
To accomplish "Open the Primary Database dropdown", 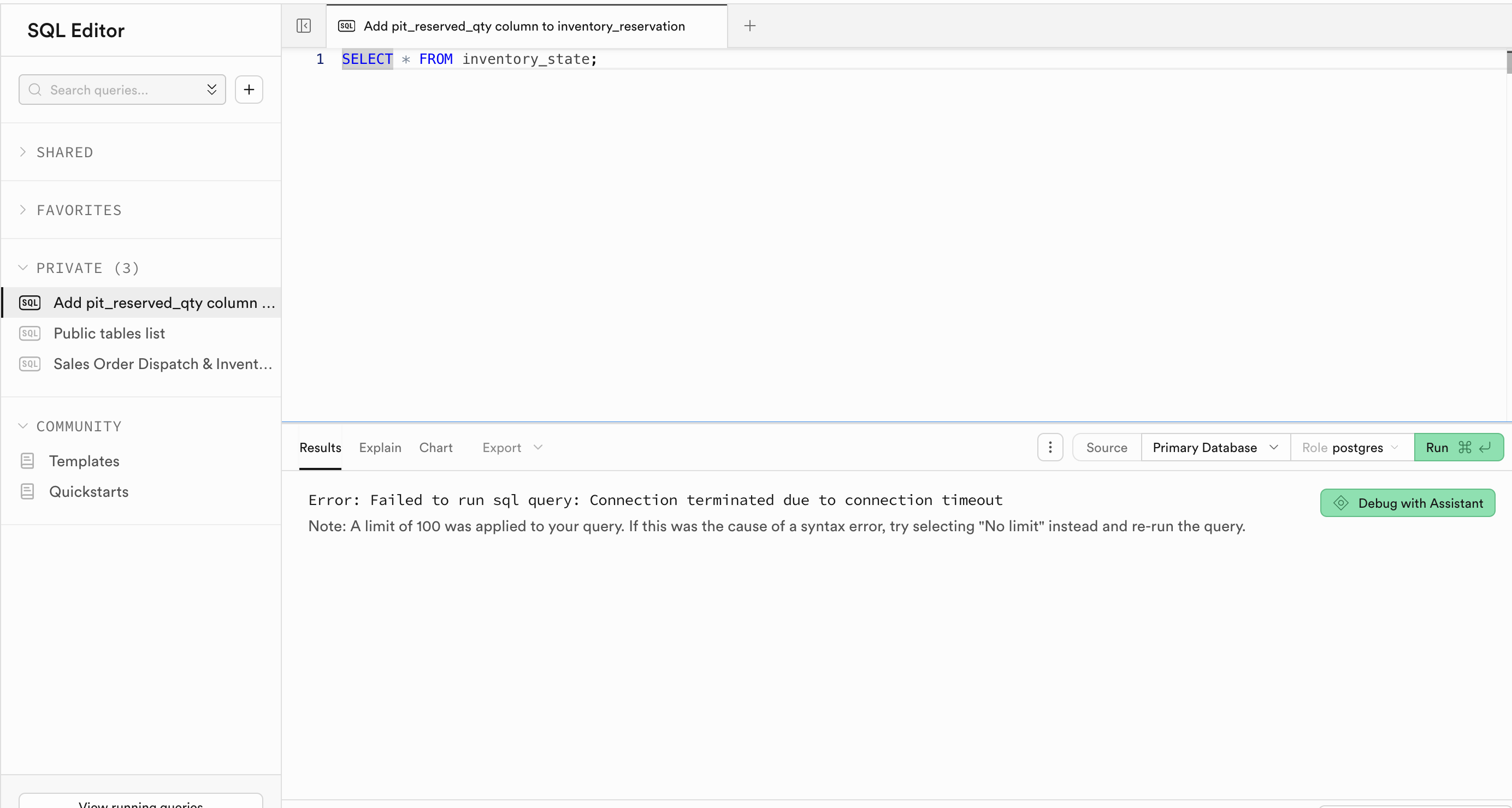I will [1214, 447].
